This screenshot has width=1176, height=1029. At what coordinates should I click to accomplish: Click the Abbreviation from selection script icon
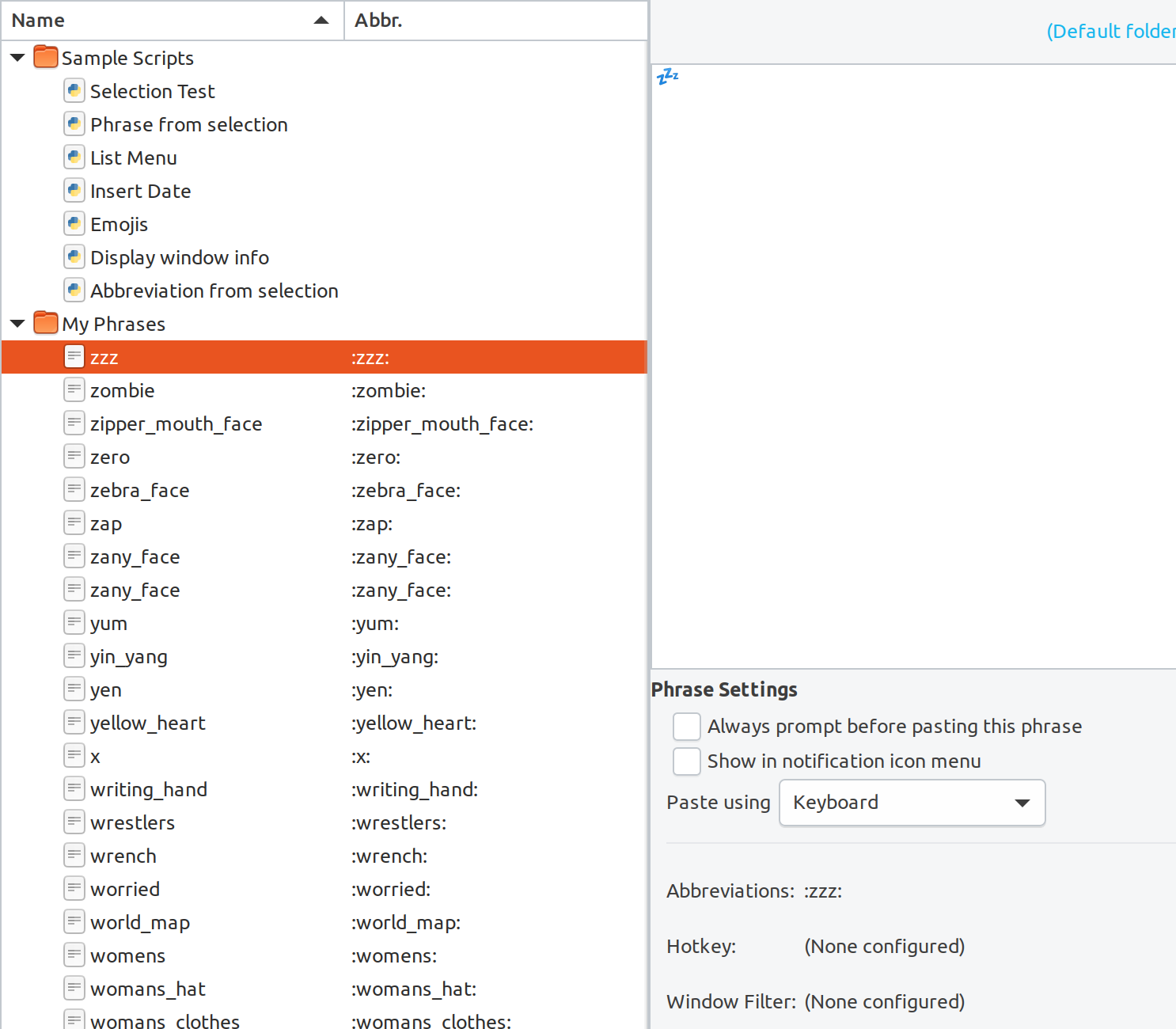[74, 290]
